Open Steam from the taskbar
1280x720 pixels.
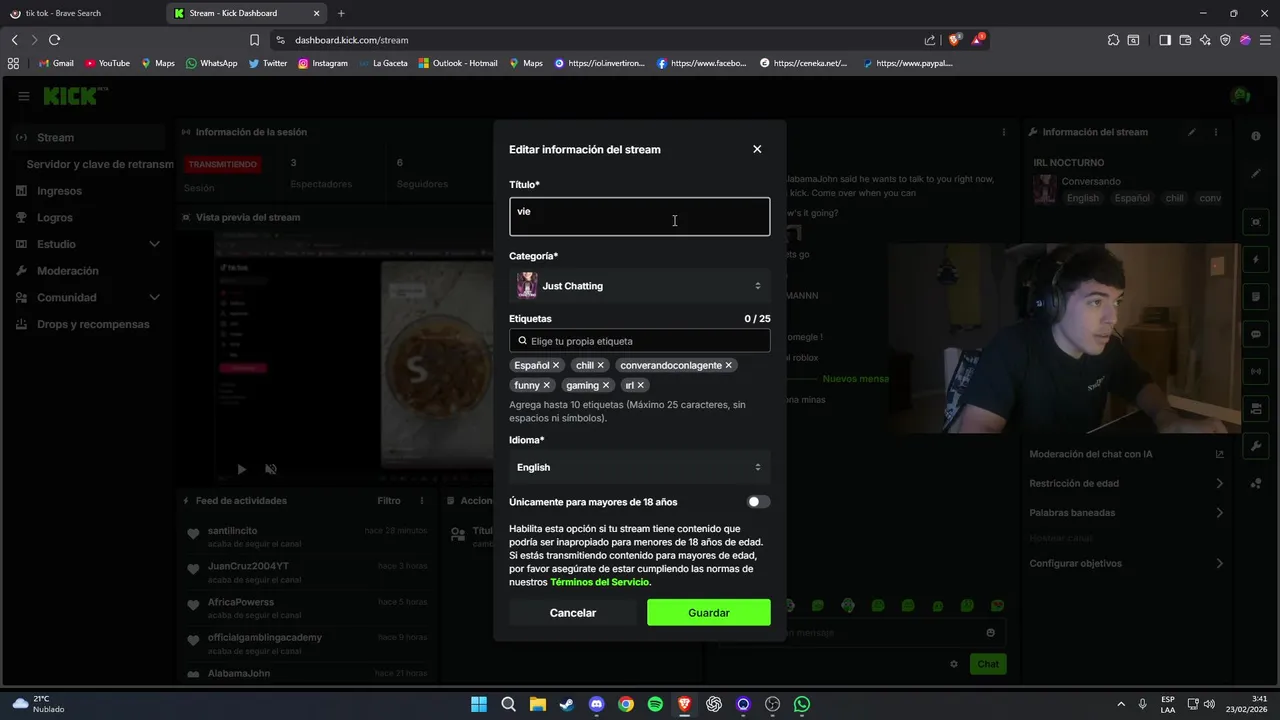[x=567, y=704]
